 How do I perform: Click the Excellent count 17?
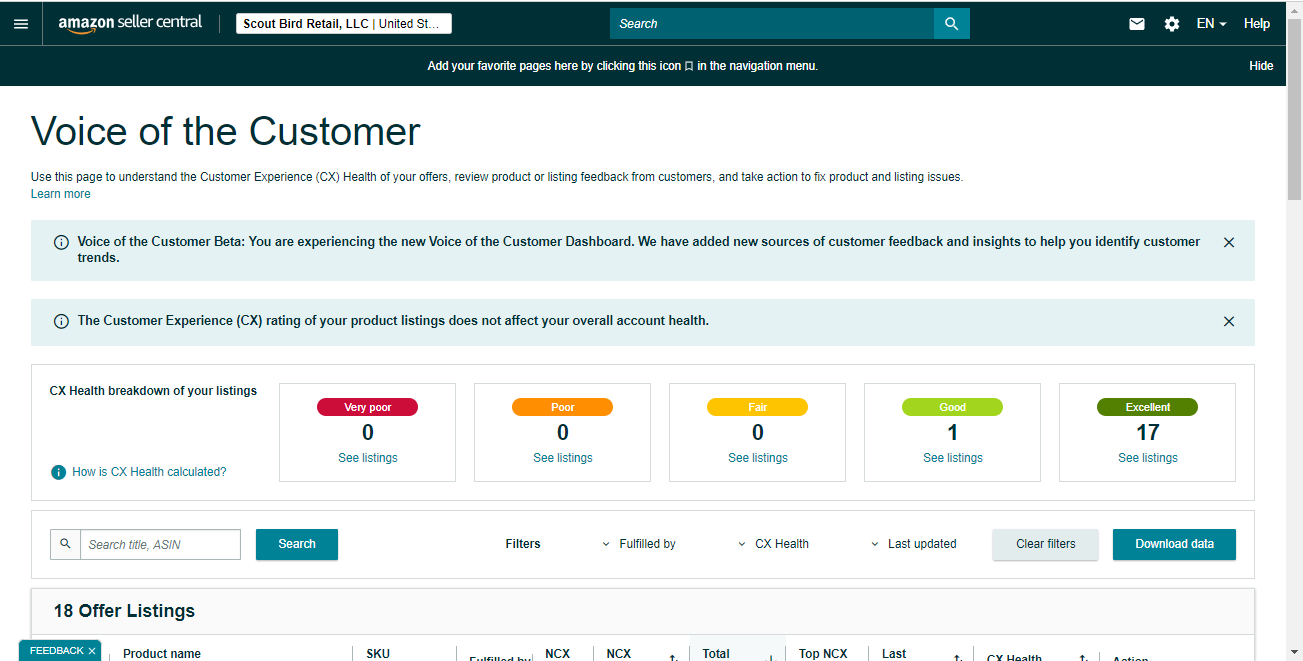(1148, 432)
